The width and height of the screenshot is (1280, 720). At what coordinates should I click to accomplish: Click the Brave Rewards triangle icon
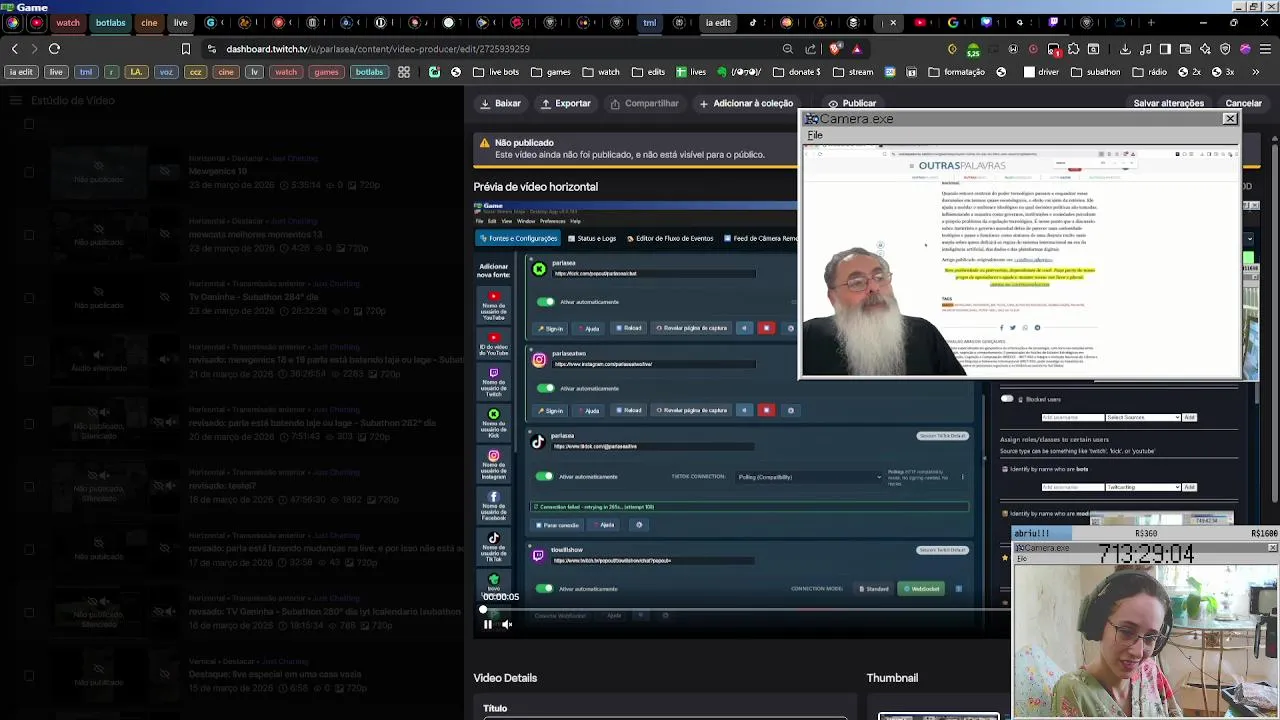click(856, 48)
